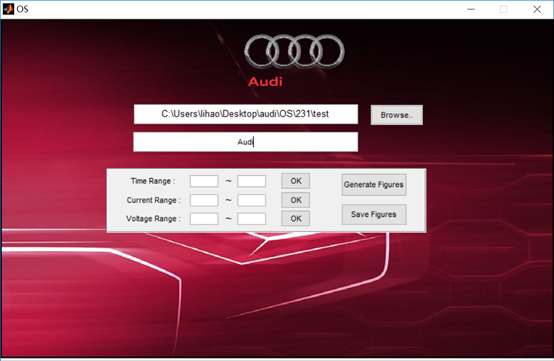Minimize the OS window
Image resolution: width=554 pixels, height=361 pixels.
click(x=471, y=9)
